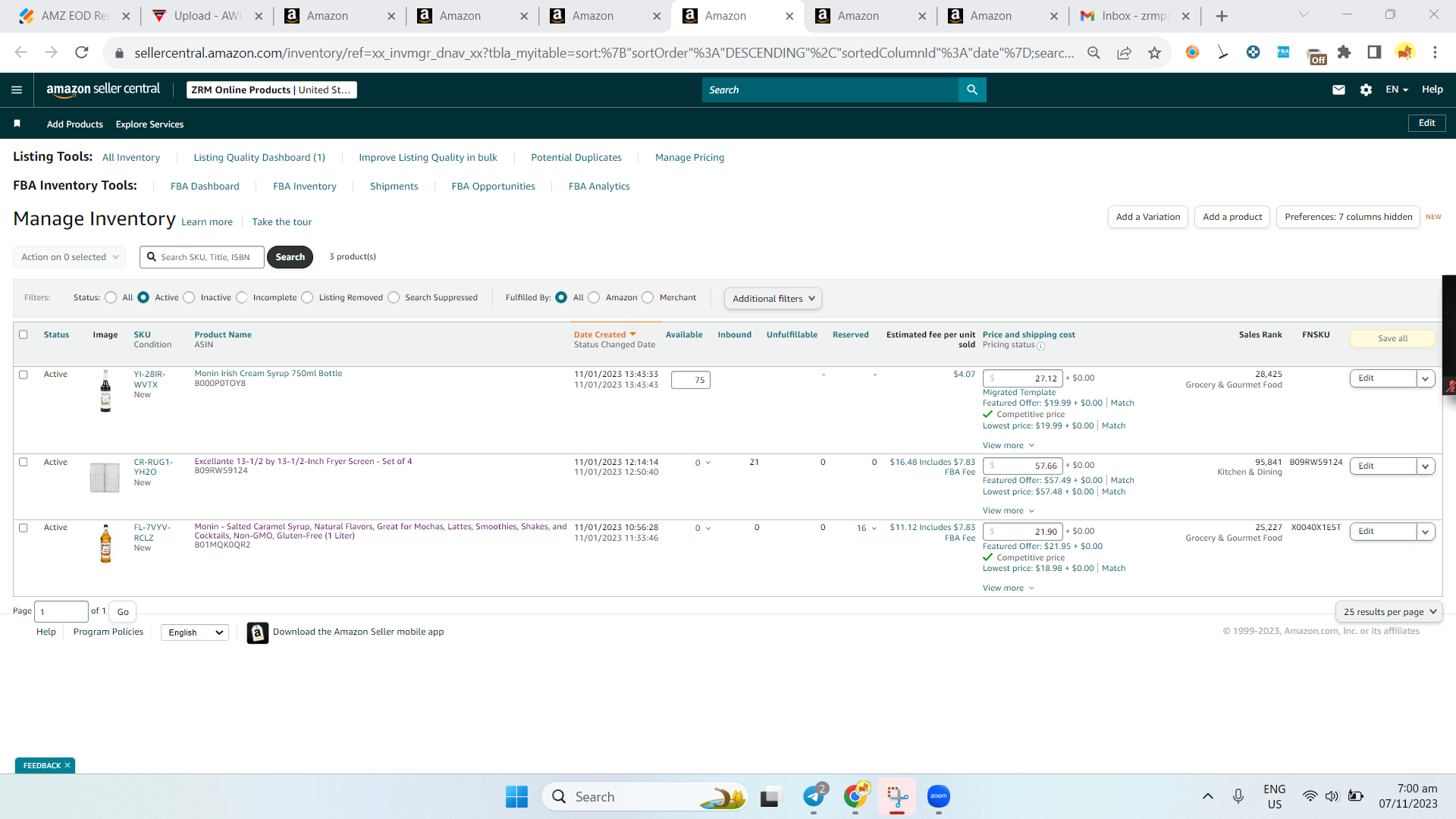Open Edit dropdown arrow for Monin Irish Cream

tap(1426, 378)
